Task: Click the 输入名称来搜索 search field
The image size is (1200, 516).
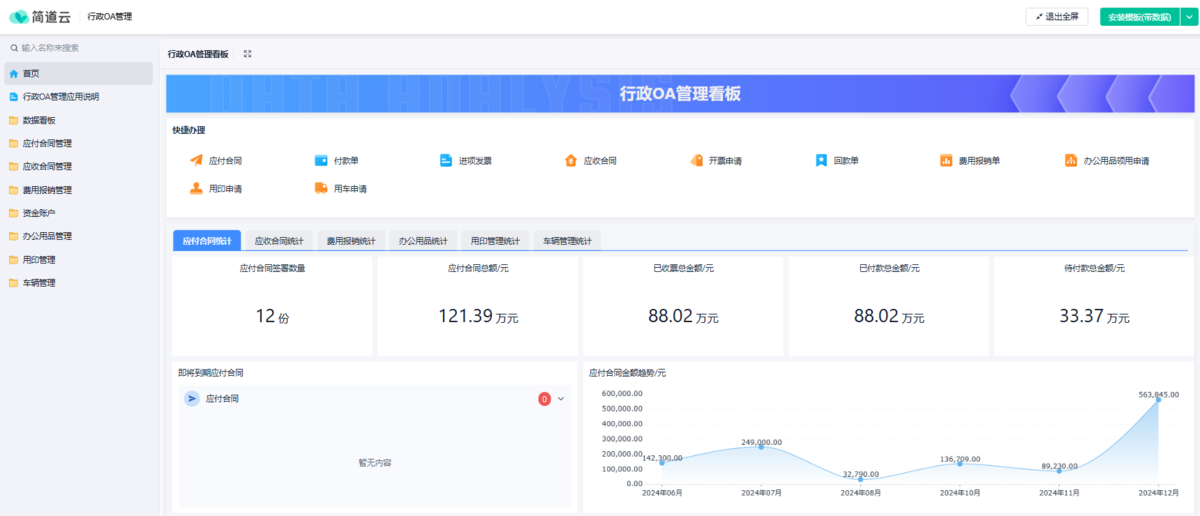Action: 80,47
